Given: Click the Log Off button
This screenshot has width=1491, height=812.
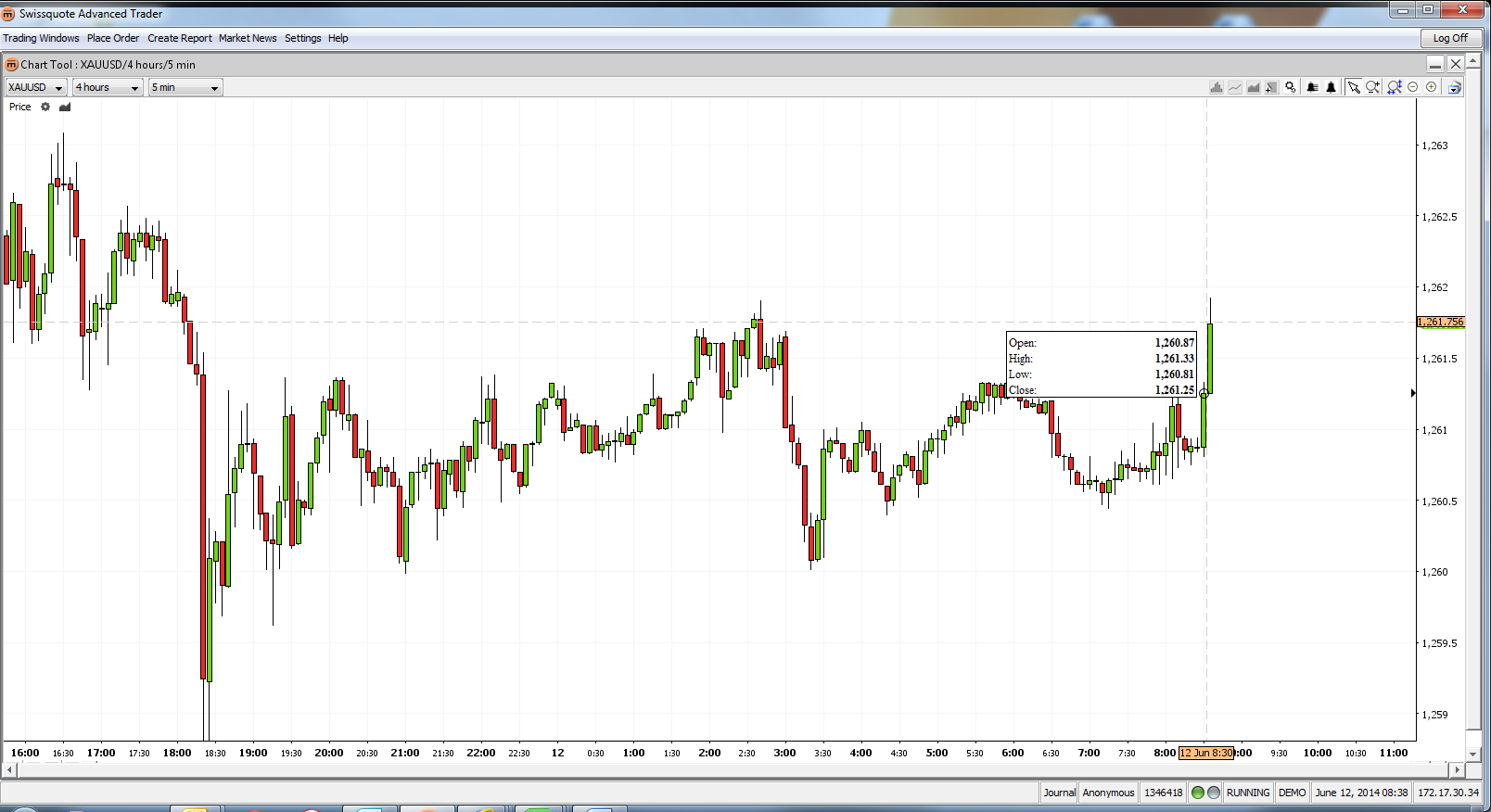Looking at the screenshot, I should coord(1450,38).
